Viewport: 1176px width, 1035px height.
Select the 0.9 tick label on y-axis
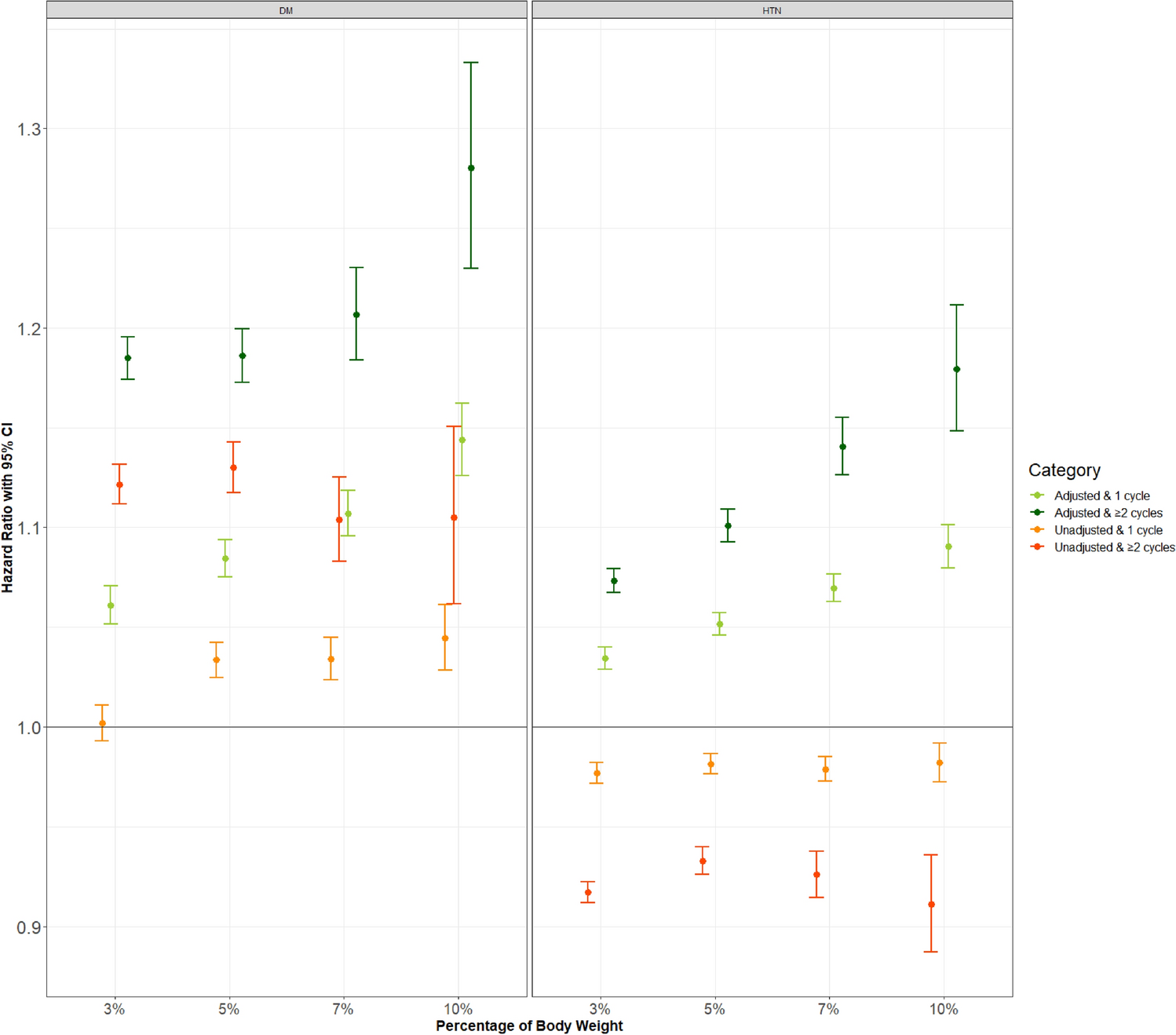coord(28,927)
